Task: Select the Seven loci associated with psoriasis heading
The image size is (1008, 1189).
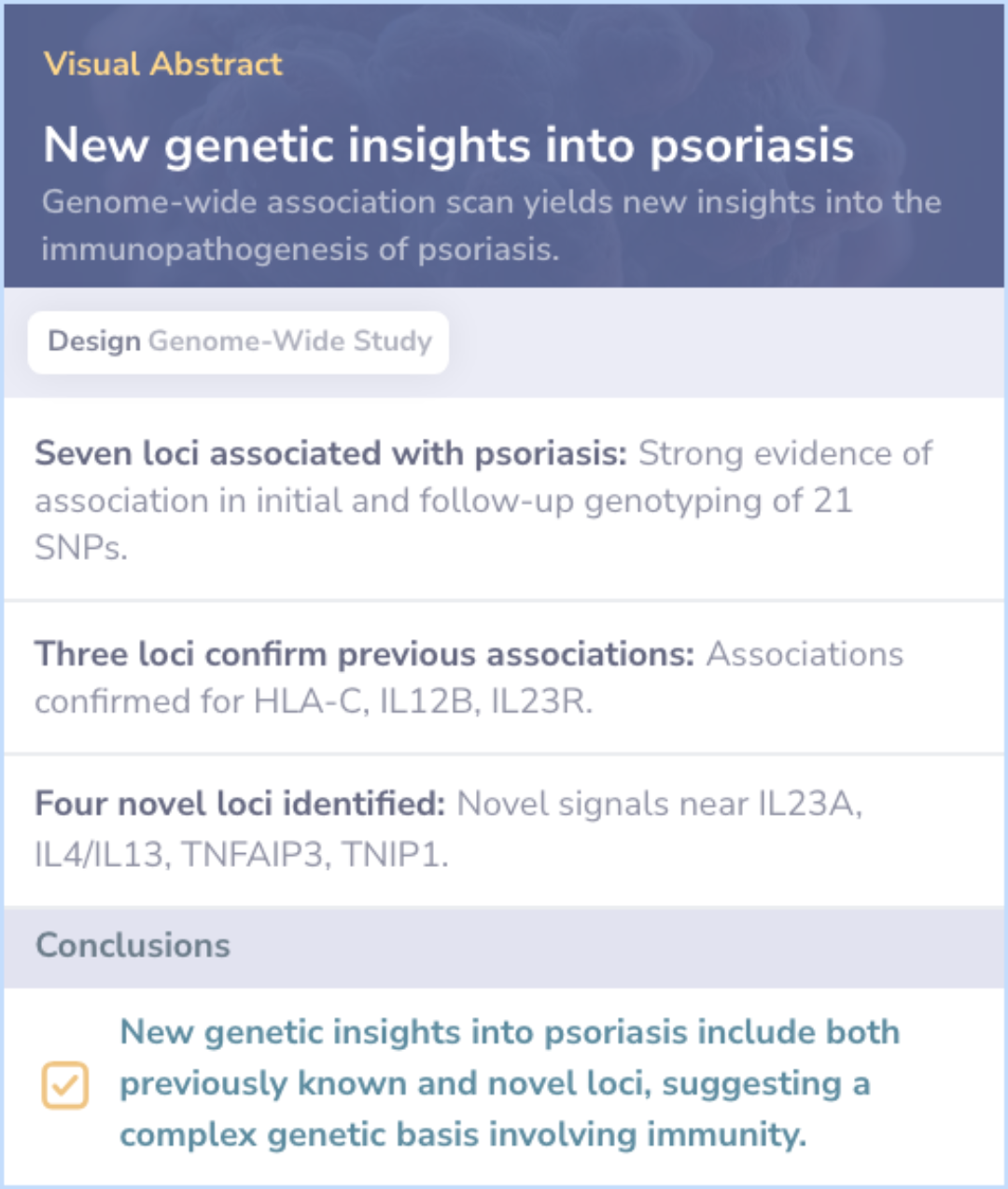Action: [x=330, y=454]
